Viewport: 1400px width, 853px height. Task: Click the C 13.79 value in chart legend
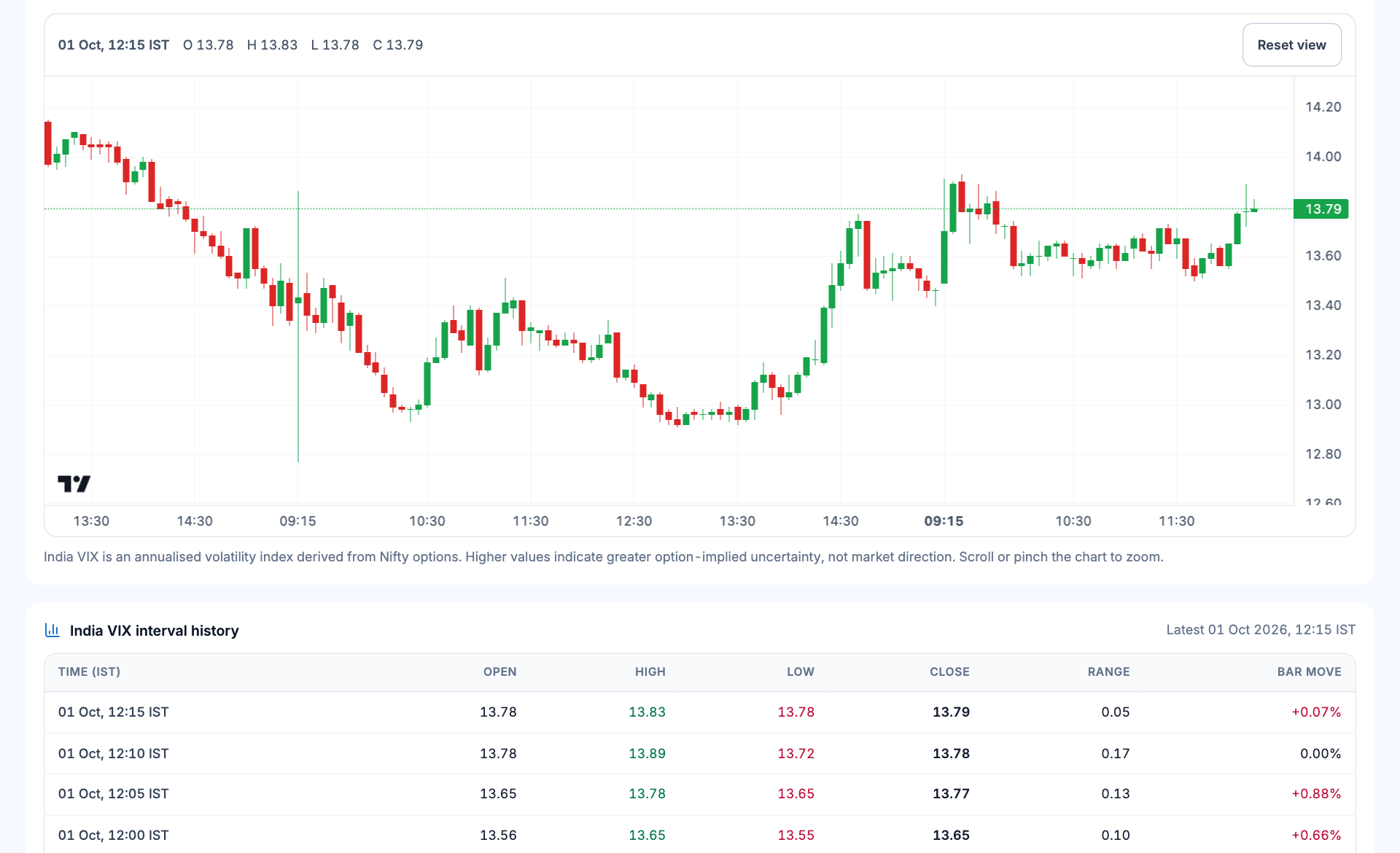pos(397,45)
